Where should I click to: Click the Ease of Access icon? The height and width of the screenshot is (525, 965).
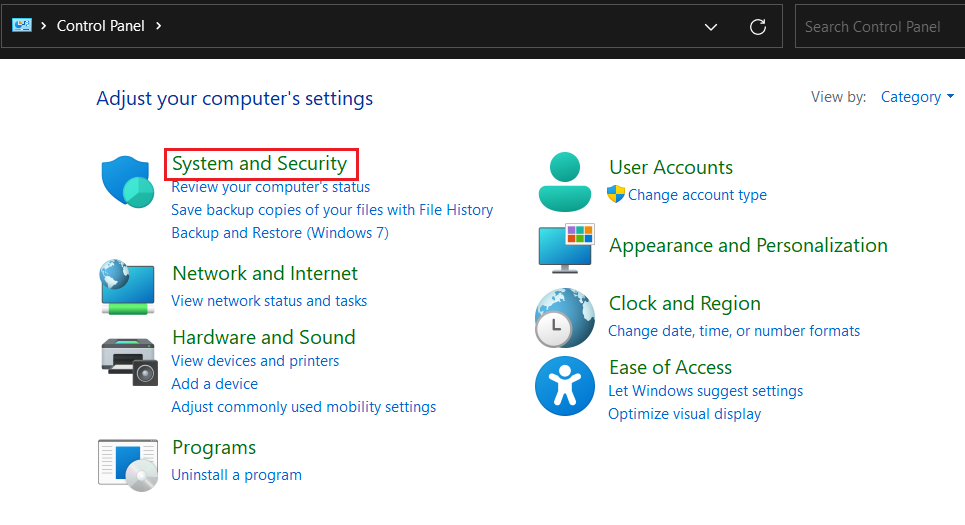[x=565, y=386]
